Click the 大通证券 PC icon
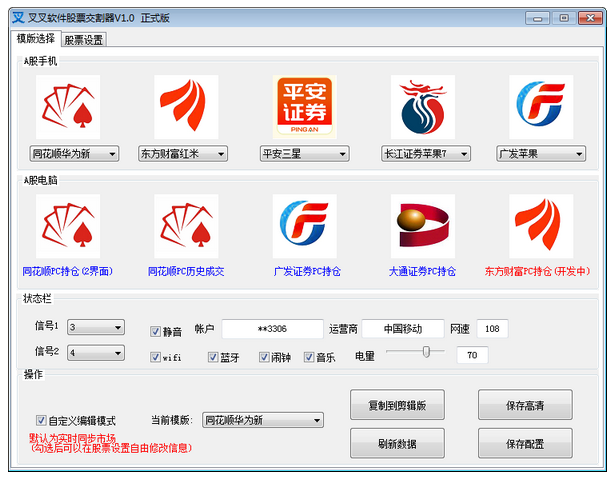 423,226
